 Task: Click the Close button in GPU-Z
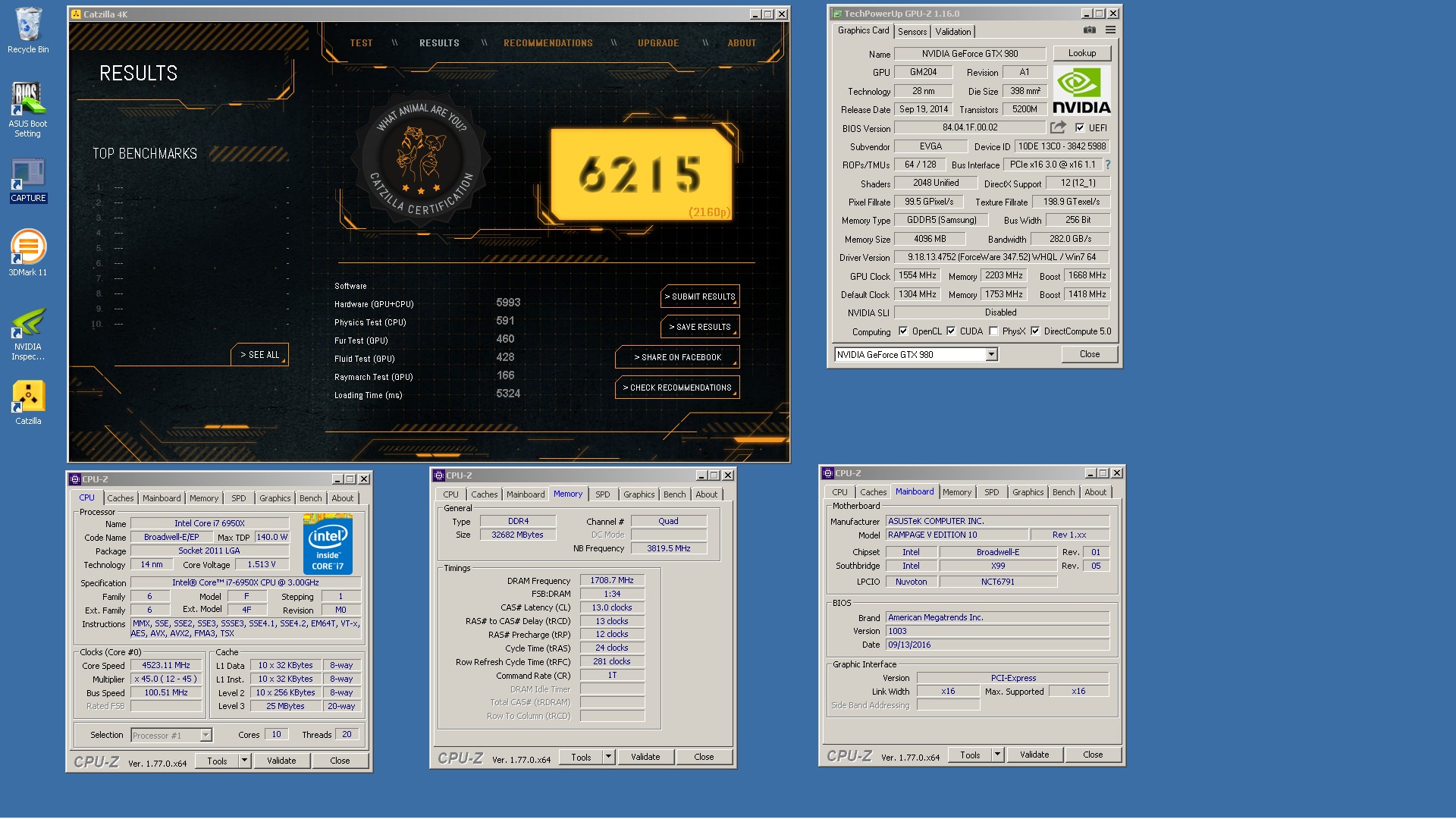pyautogui.click(x=1090, y=354)
